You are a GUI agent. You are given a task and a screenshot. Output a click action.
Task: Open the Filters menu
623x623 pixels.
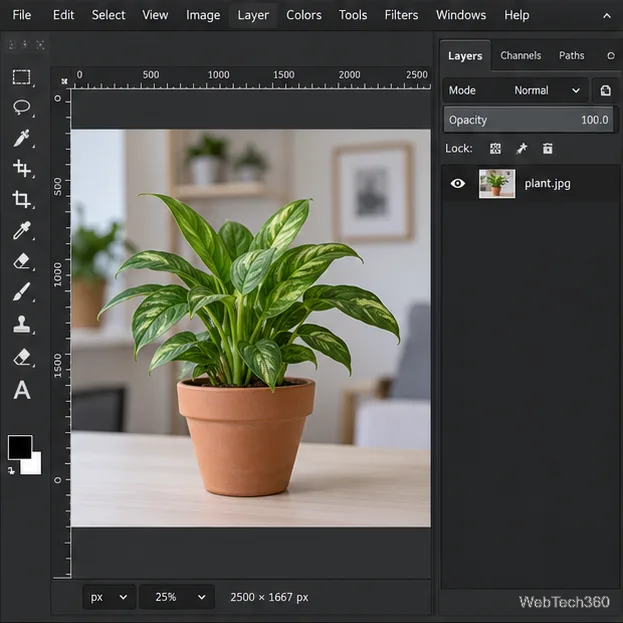coord(401,15)
